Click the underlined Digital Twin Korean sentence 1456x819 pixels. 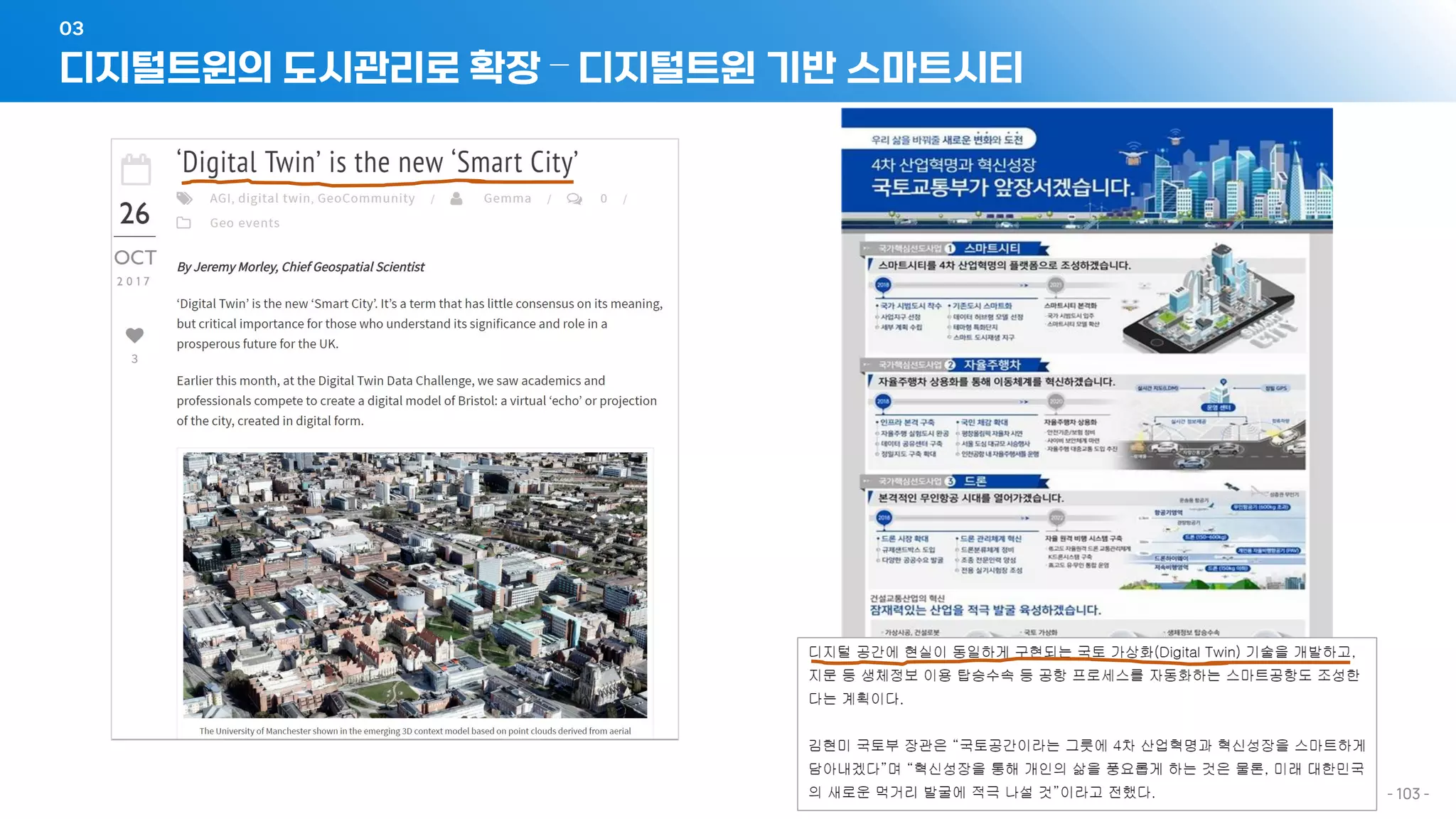click(x=1081, y=652)
